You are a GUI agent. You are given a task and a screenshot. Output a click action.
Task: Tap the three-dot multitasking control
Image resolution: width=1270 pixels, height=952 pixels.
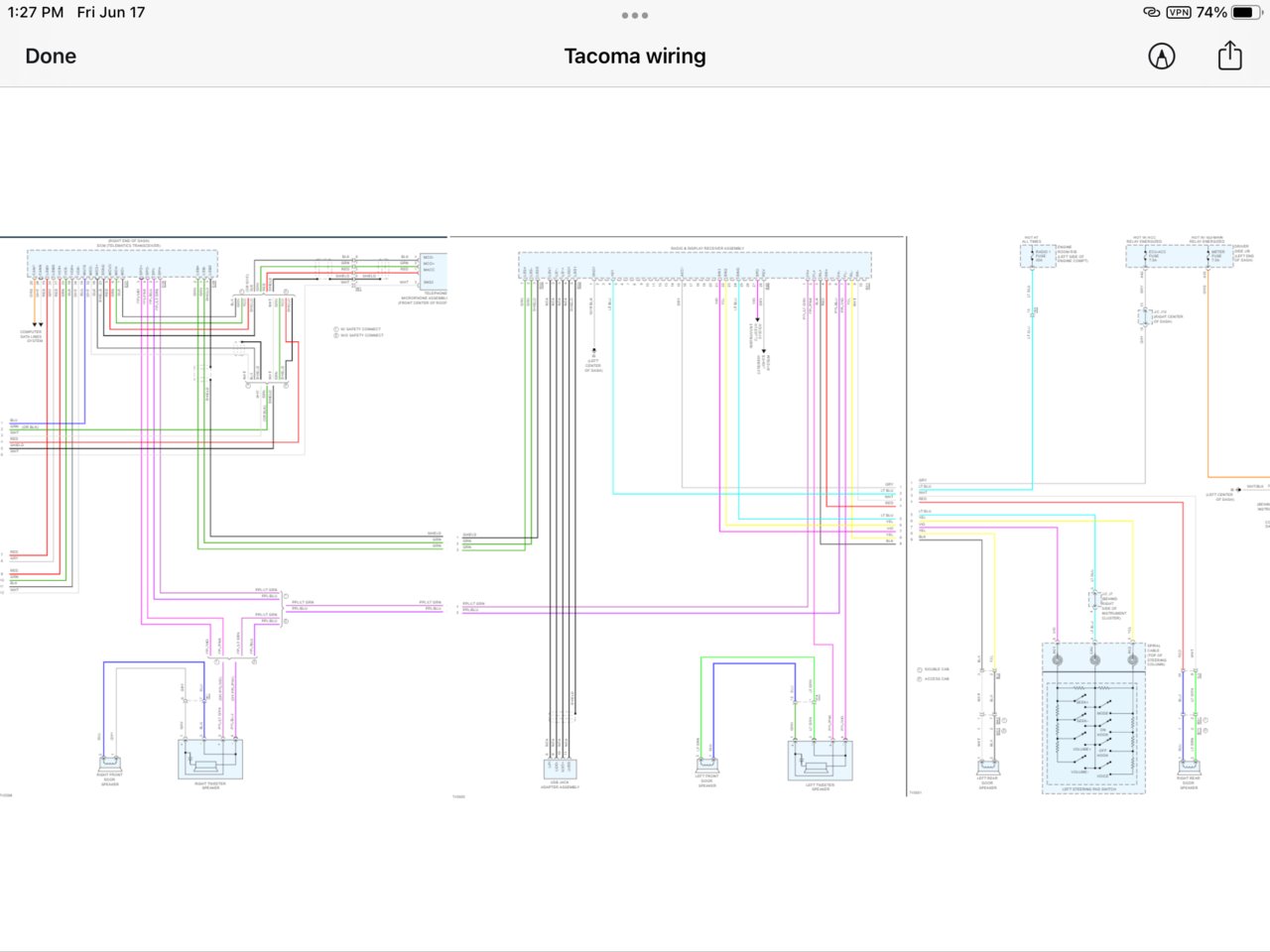[635, 15]
